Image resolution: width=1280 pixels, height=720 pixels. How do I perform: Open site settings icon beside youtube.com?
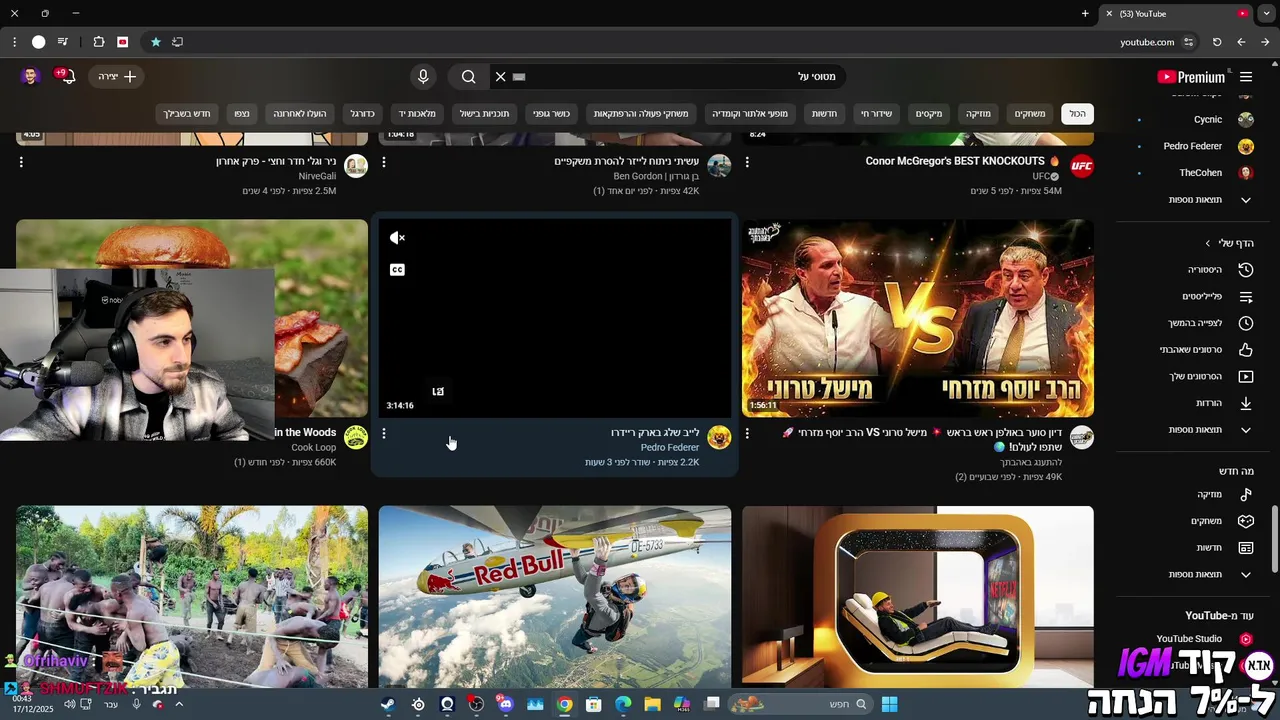click(x=1188, y=42)
